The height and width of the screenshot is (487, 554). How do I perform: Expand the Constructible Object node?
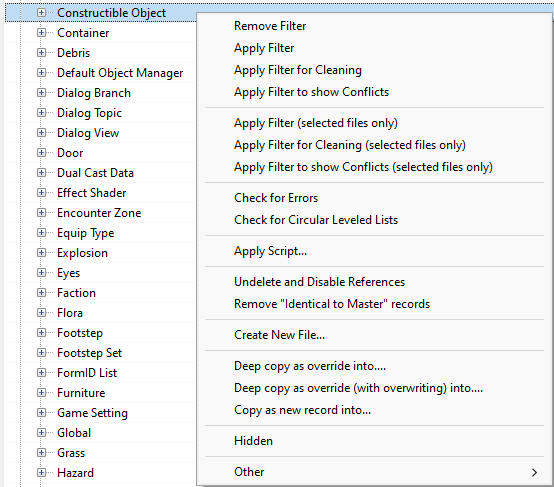pyautogui.click(x=41, y=13)
